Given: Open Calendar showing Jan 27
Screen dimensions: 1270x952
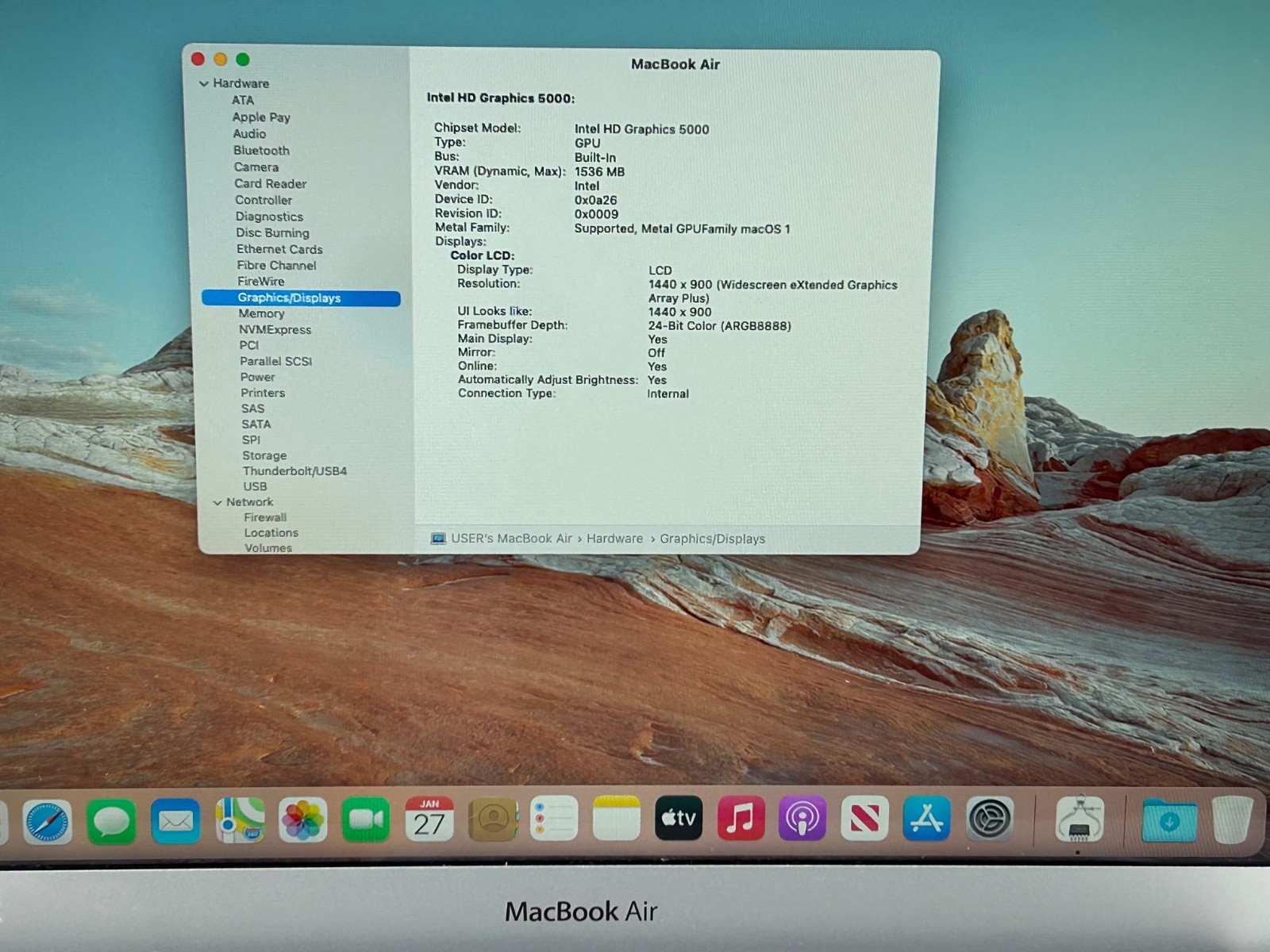Looking at the screenshot, I should (429, 819).
